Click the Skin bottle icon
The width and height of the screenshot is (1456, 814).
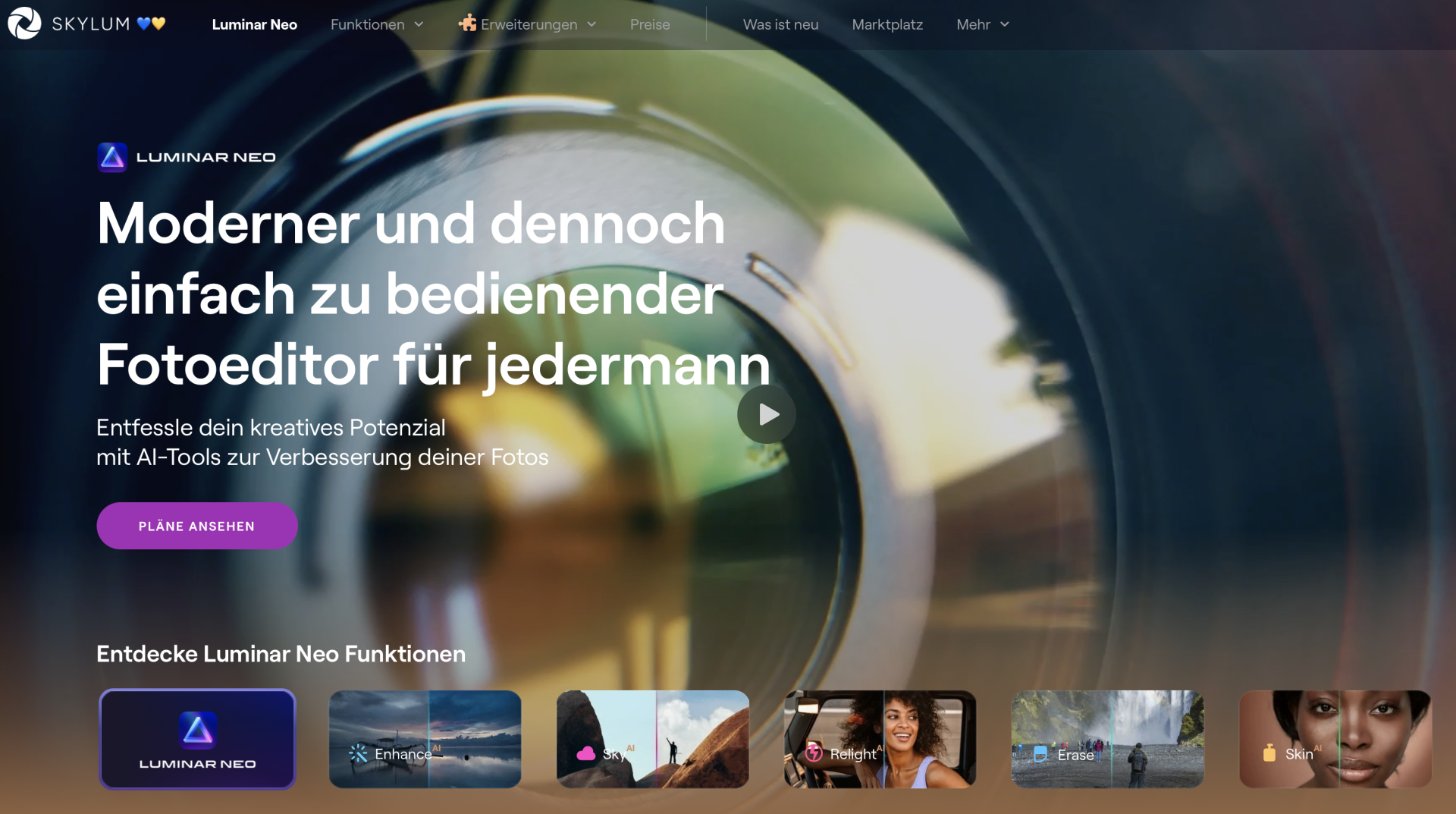pos(1269,753)
